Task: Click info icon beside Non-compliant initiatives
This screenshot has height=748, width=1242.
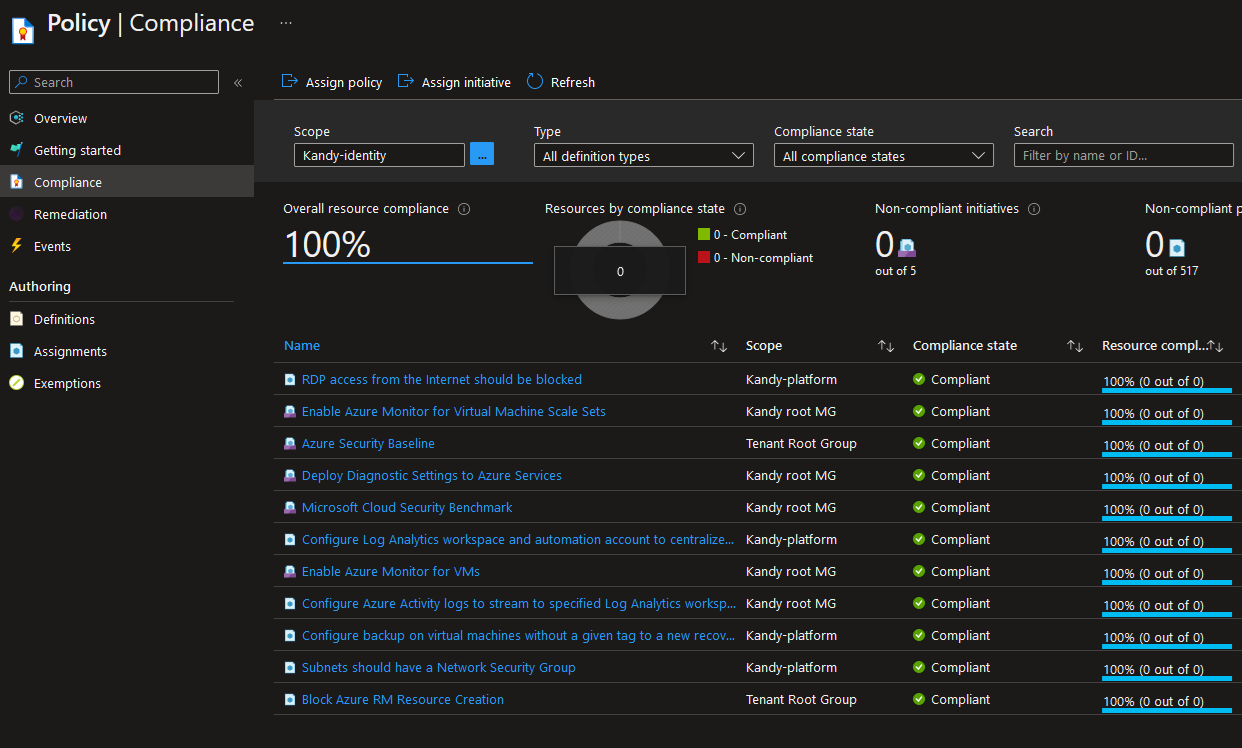Action: point(1034,209)
